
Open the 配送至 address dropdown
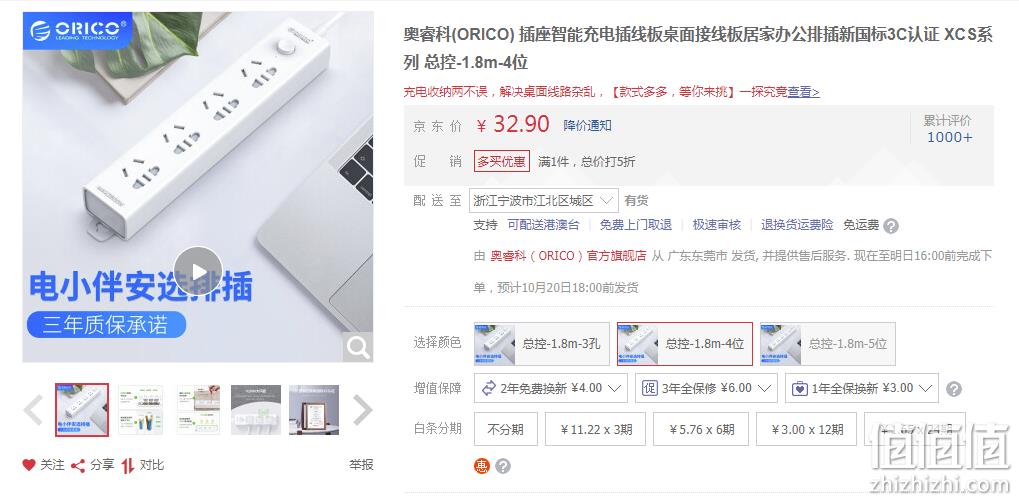[544, 200]
